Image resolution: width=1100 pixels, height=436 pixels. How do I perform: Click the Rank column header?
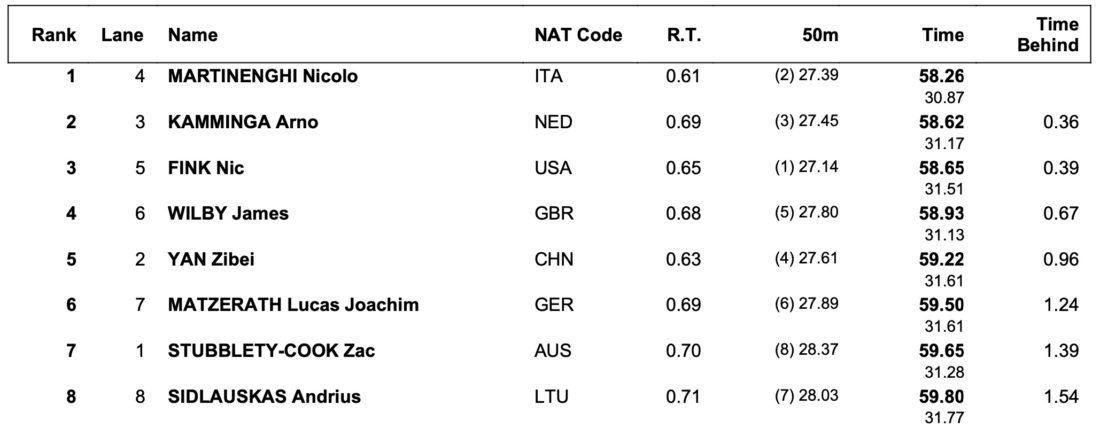[53, 35]
